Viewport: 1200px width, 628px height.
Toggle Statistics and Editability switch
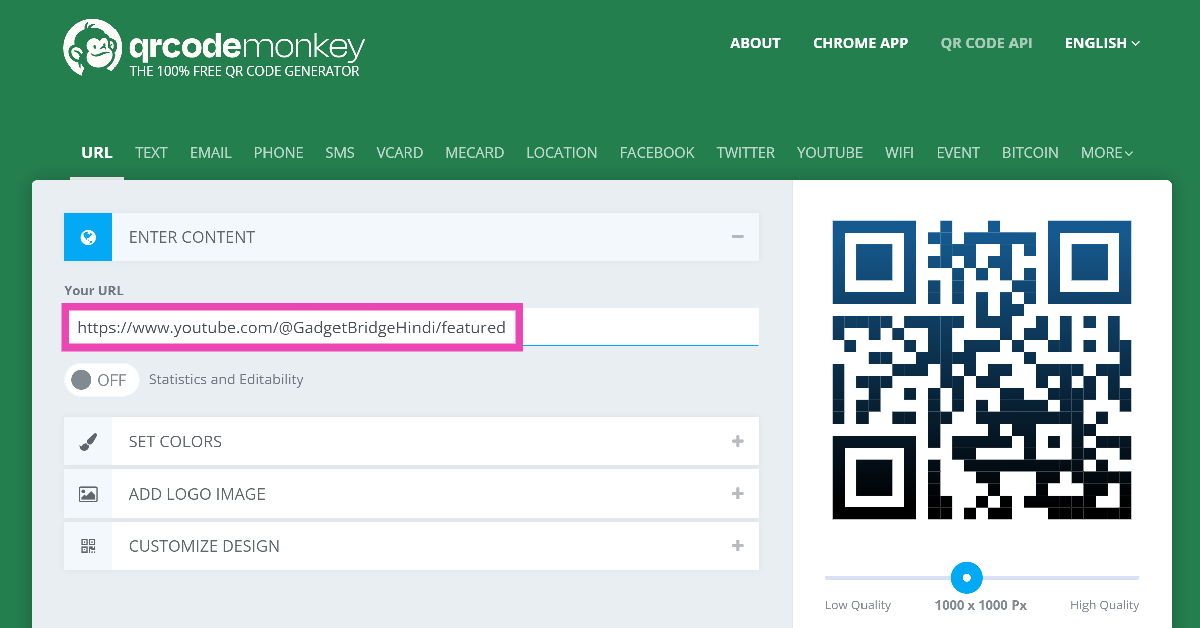point(101,380)
